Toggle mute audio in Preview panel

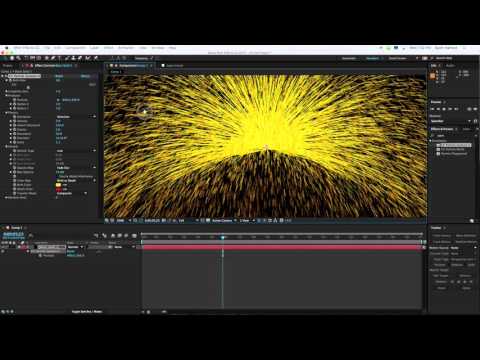pos(469,109)
